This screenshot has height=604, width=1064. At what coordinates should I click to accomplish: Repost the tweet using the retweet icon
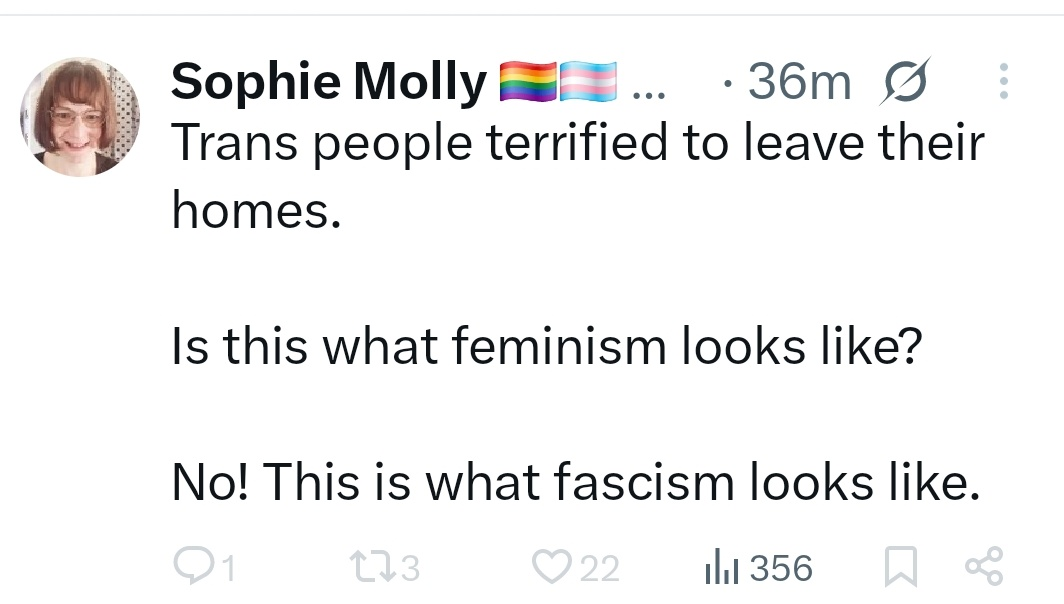[x=372, y=566]
